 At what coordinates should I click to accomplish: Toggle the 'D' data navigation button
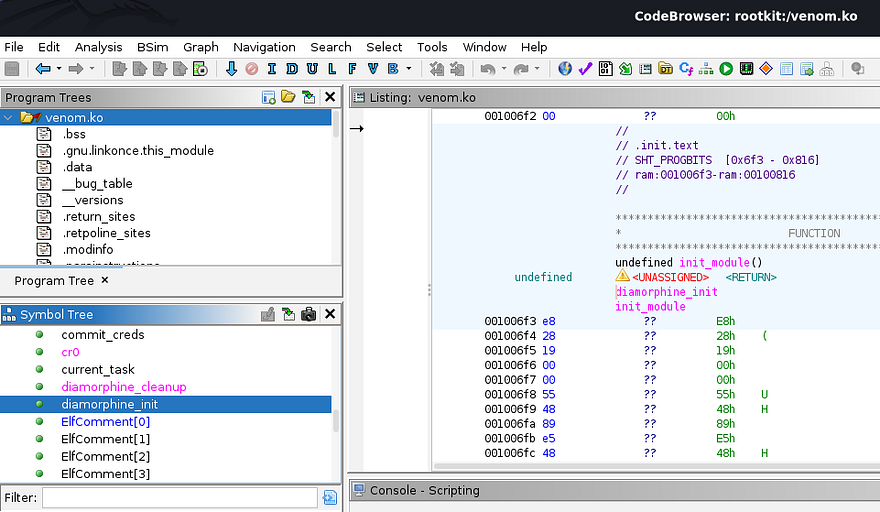291,69
